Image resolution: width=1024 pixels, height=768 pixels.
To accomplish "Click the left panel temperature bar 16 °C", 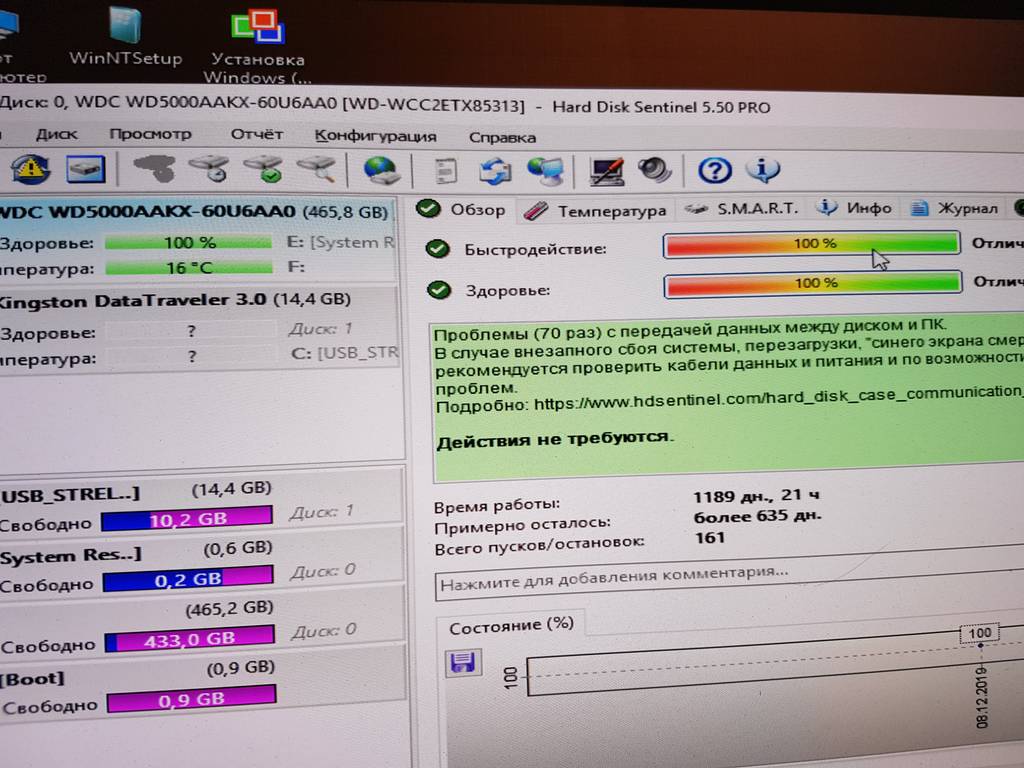I will (189, 268).
